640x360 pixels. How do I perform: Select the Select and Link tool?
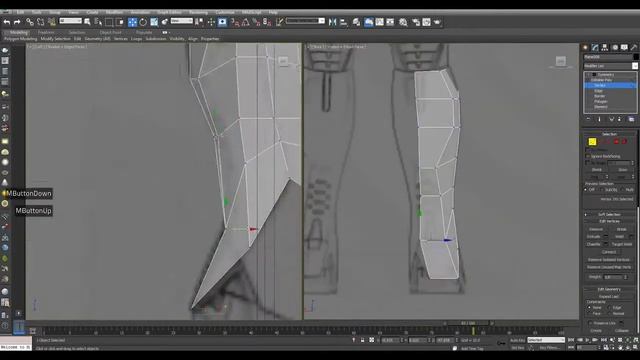30,22
